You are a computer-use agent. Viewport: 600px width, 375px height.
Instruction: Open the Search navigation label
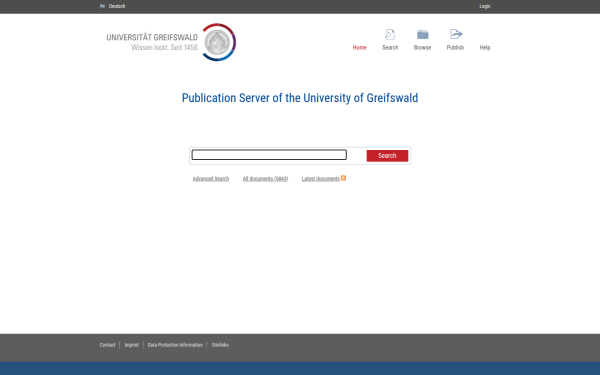pyautogui.click(x=390, y=47)
